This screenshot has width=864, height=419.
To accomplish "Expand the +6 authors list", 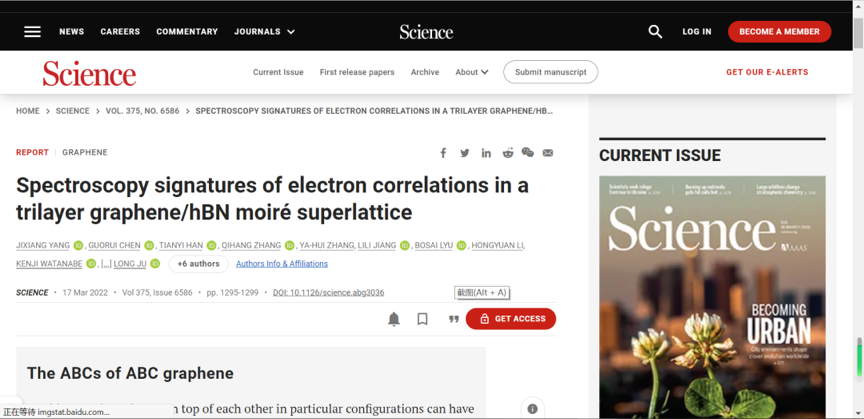I will (198, 264).
